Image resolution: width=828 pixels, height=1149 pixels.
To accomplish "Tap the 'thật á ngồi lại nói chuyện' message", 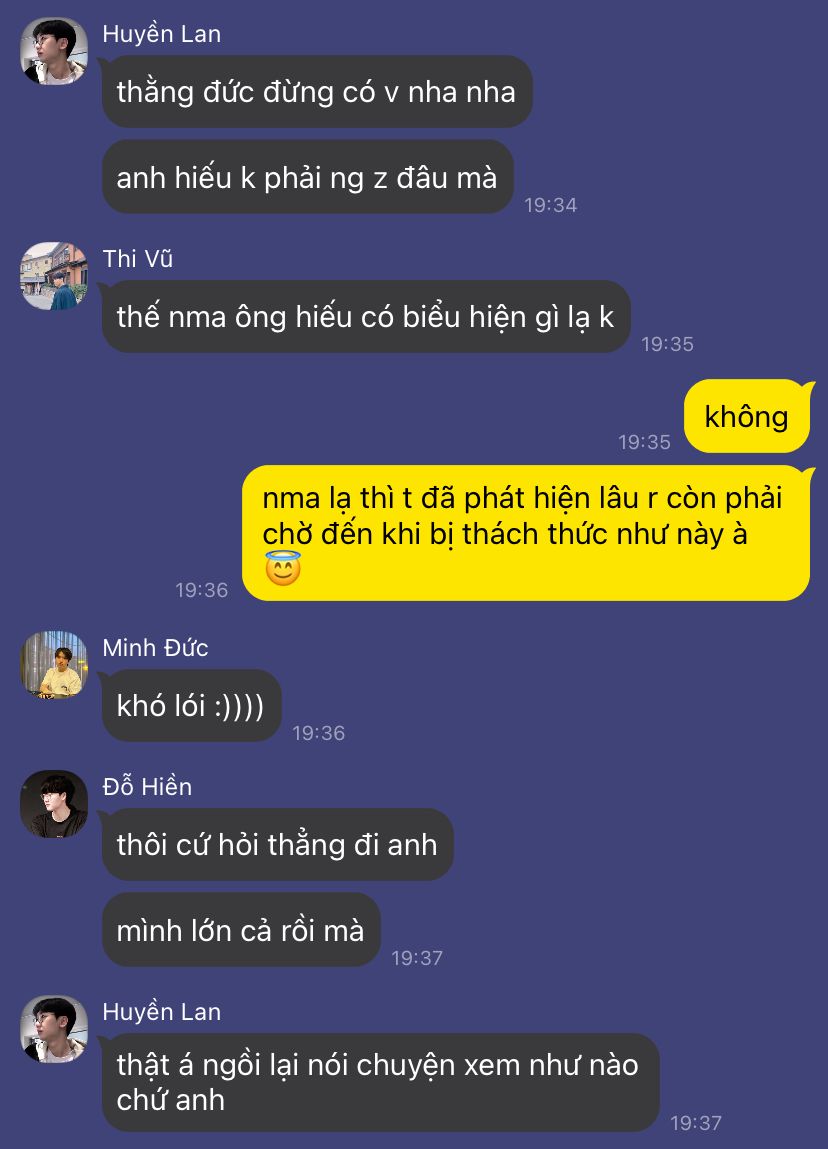I will click(380, 1082).
